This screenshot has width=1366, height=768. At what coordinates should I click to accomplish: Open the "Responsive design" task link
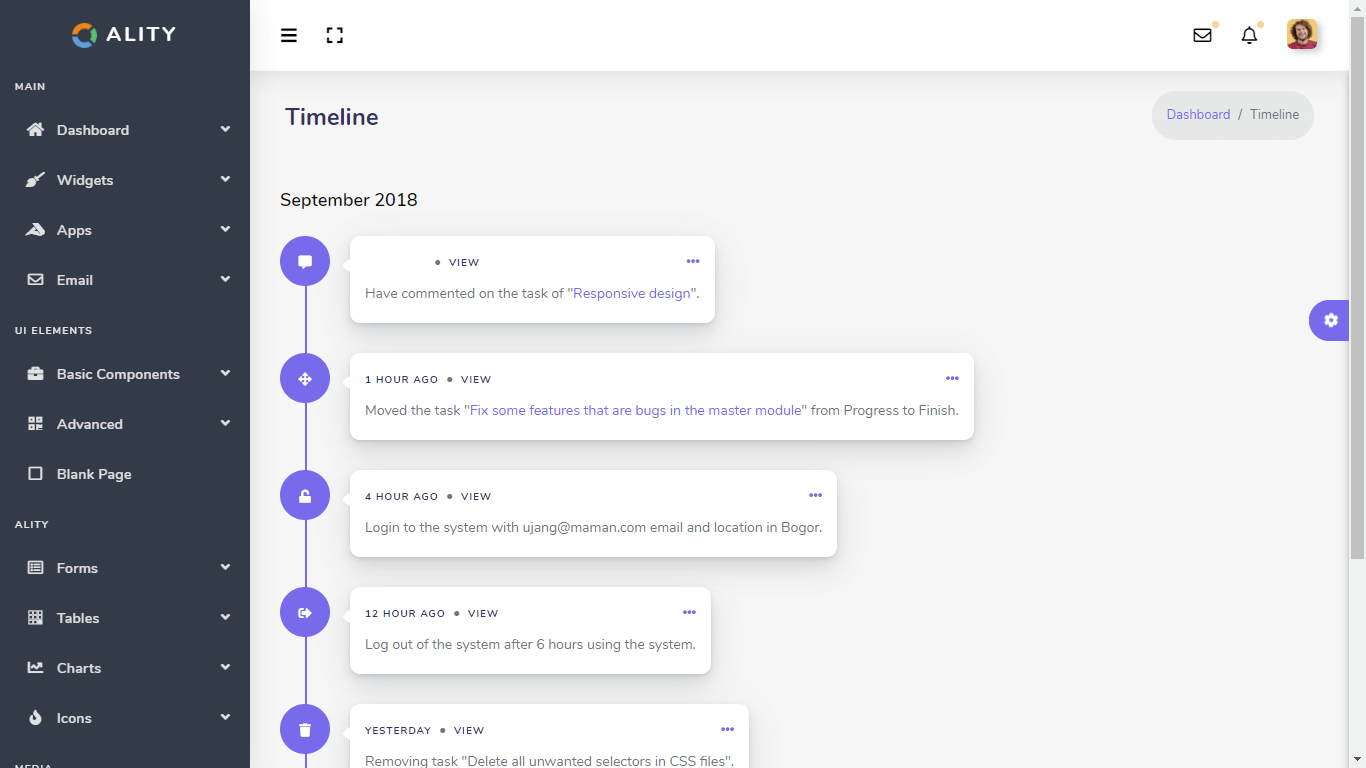tap(631, 294)
